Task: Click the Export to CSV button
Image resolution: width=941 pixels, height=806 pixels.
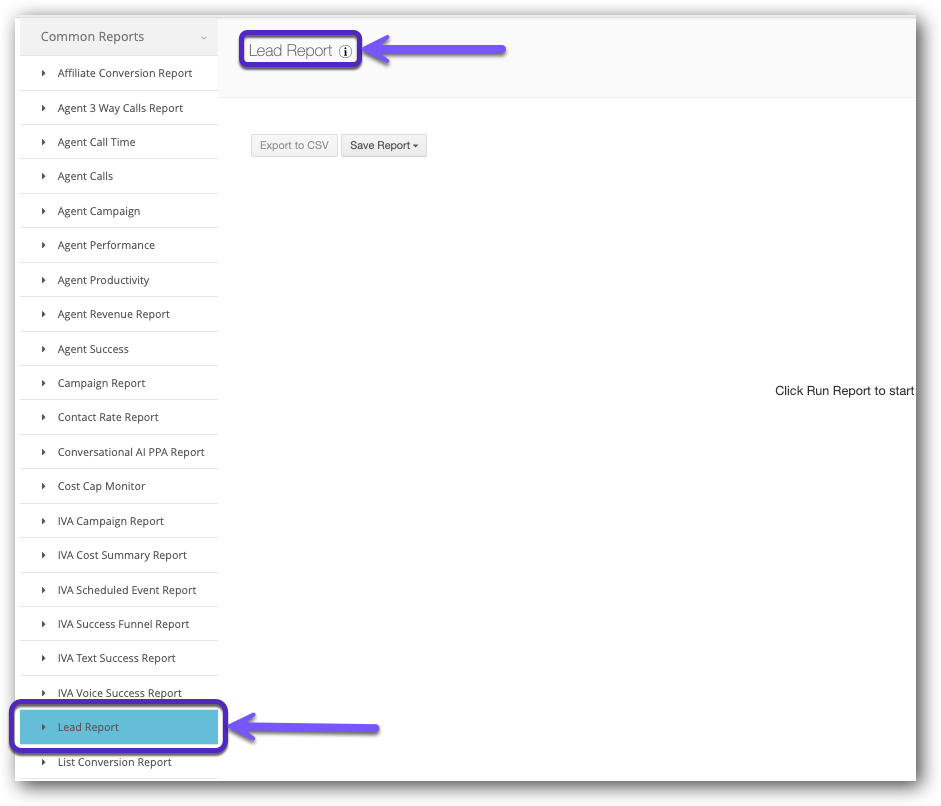Action: tap(294, 146)
